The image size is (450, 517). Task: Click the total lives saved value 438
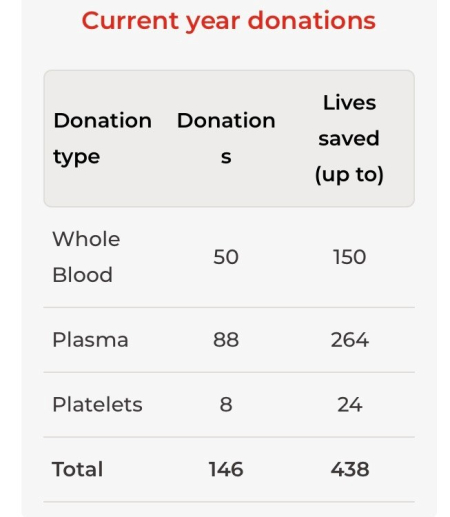[x=350, y=469]
